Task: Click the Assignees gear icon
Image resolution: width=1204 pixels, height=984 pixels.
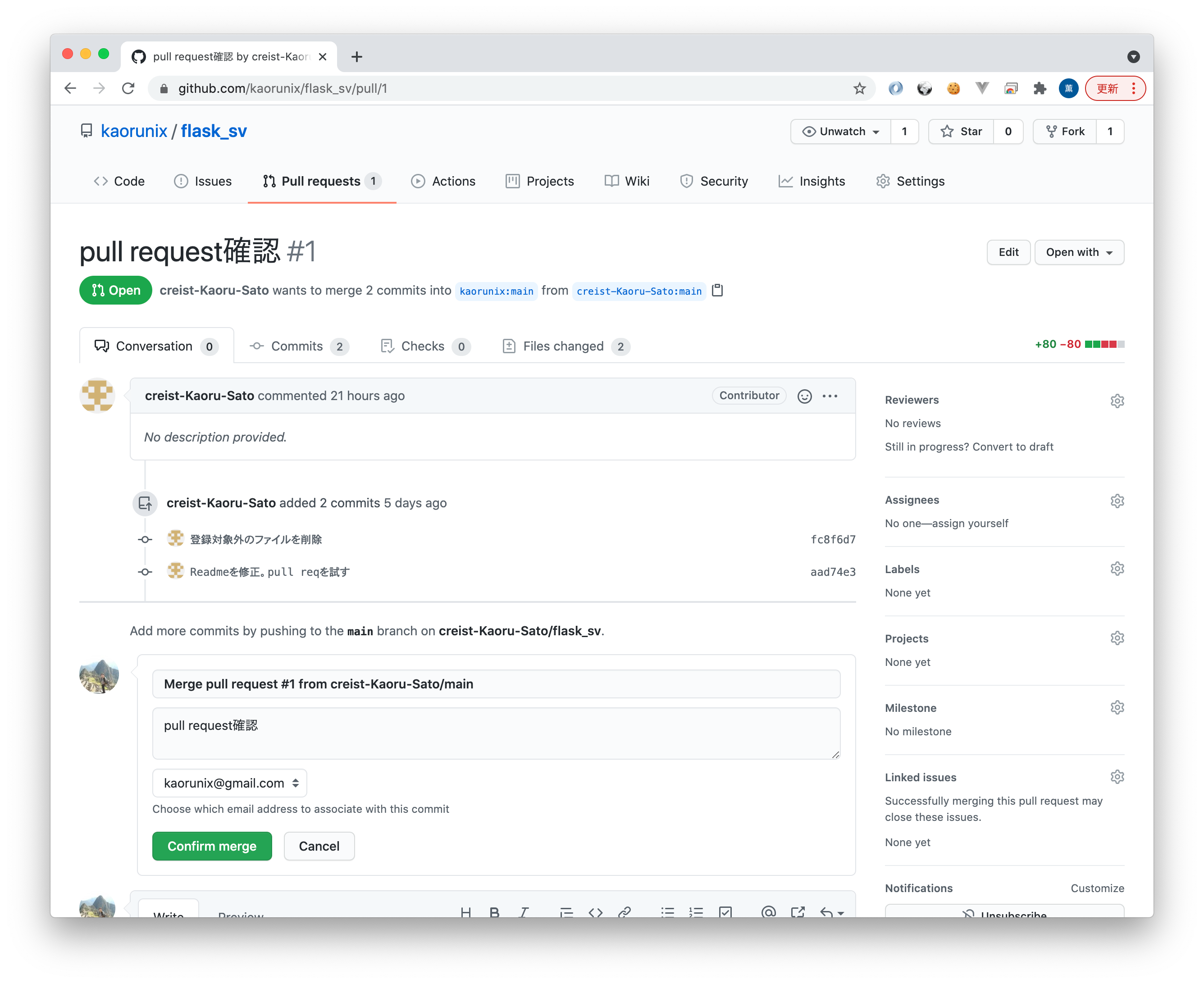Action: tap(1117, 501)
